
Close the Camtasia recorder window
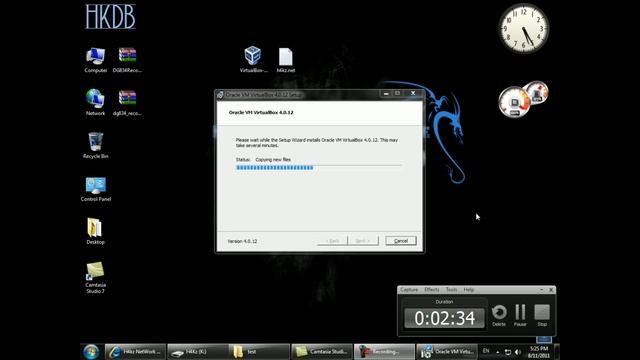pyautogui.click(x=551, y=289)
